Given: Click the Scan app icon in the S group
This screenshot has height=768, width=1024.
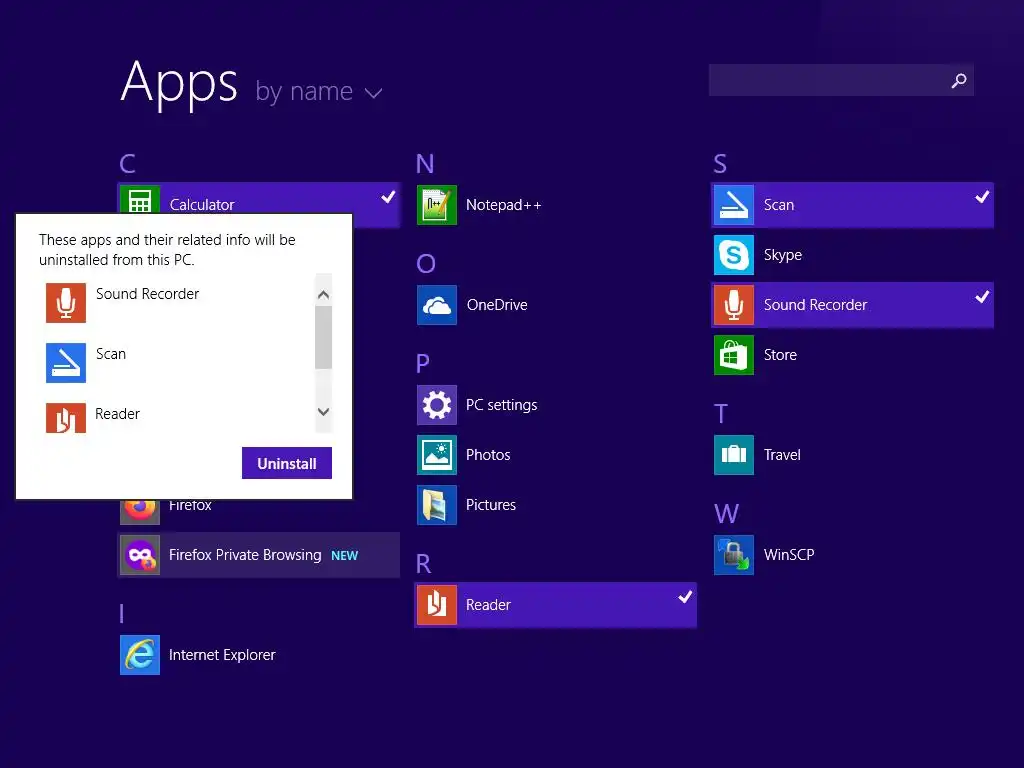Looking at the screenshot, I should (734, 205).
